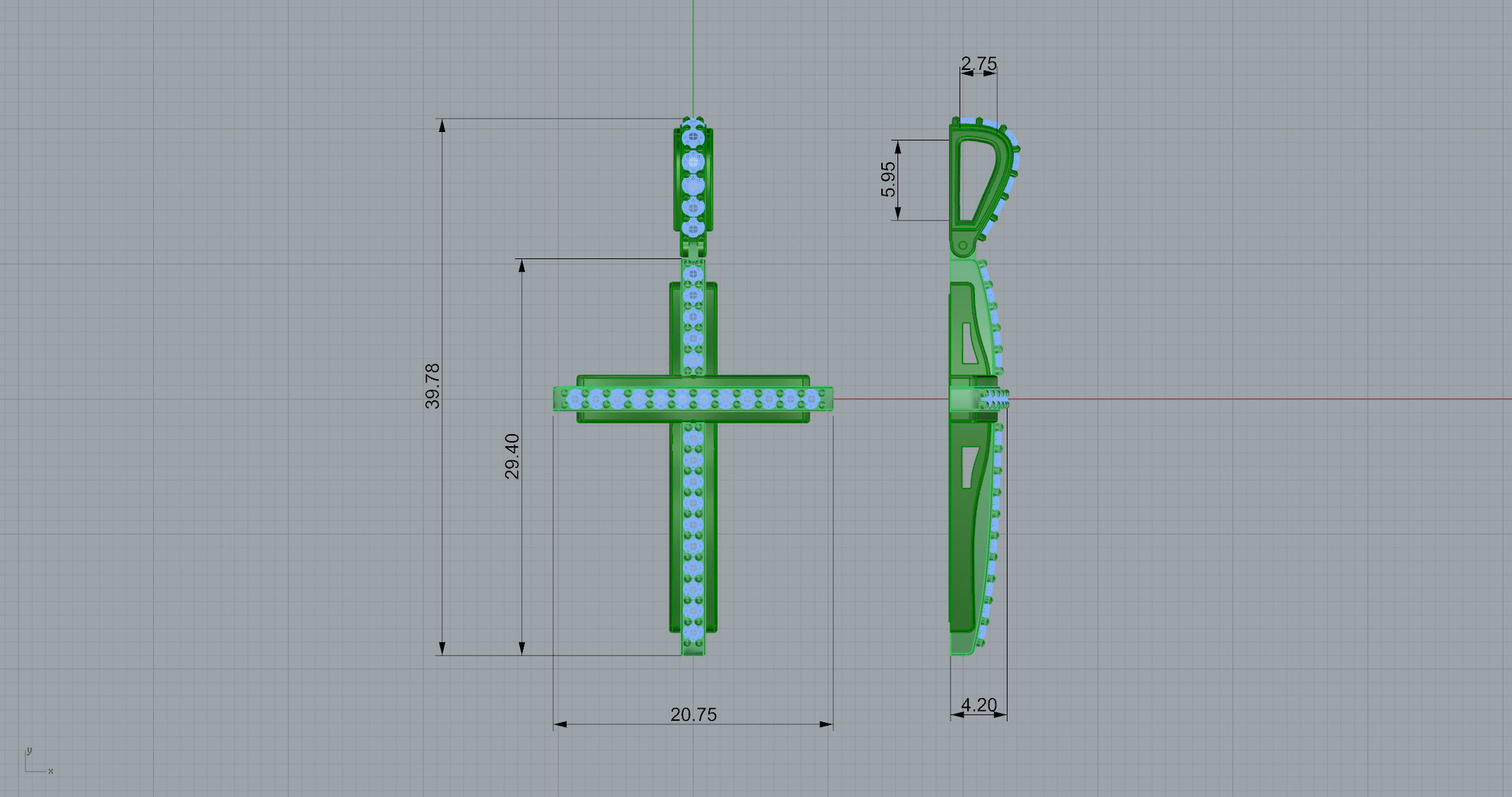Click the green Y-axis line above bail
The height and width of the screenshot is (797, 1512).
click(693, 56)
